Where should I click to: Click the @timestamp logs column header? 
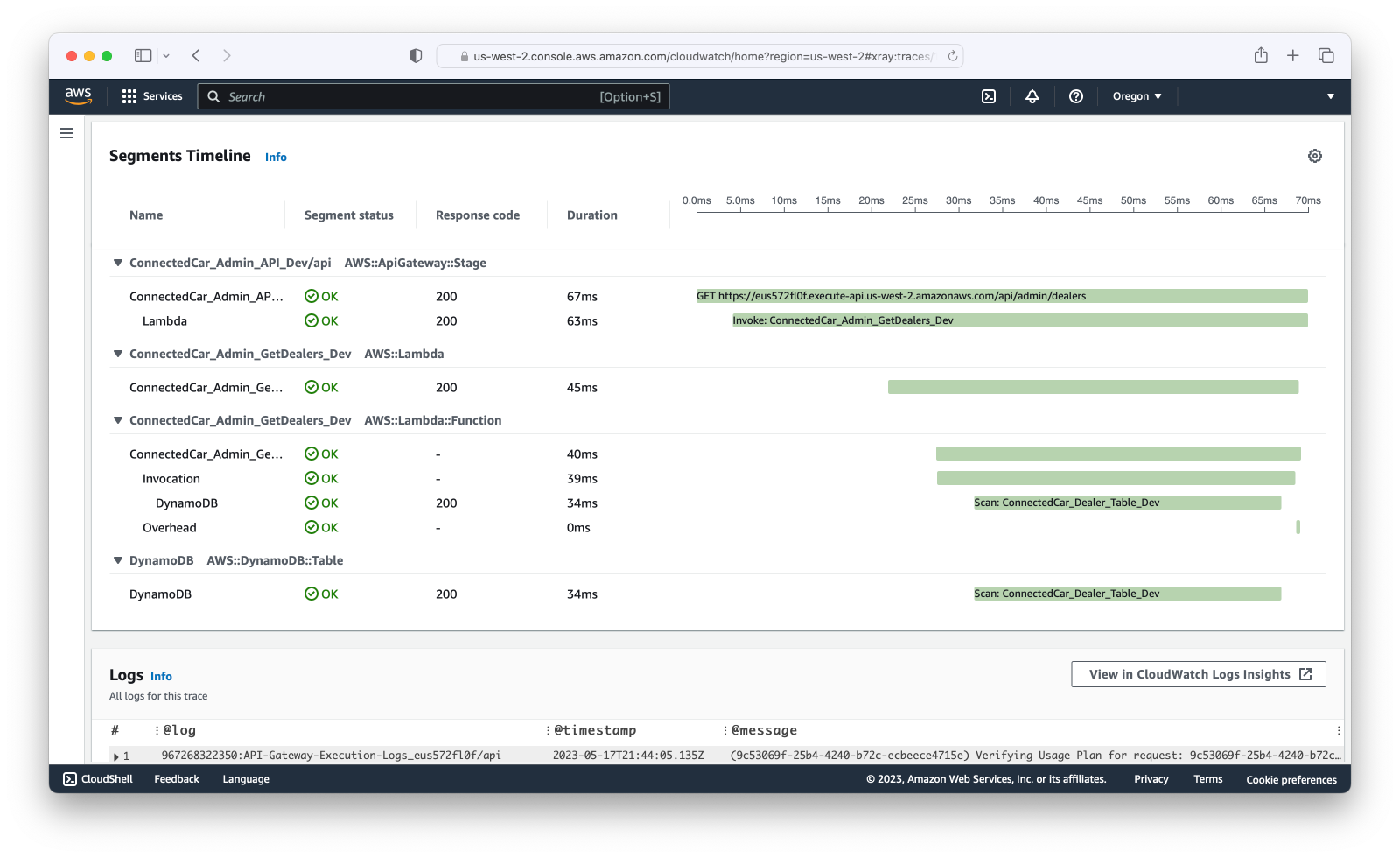[595, 730]
